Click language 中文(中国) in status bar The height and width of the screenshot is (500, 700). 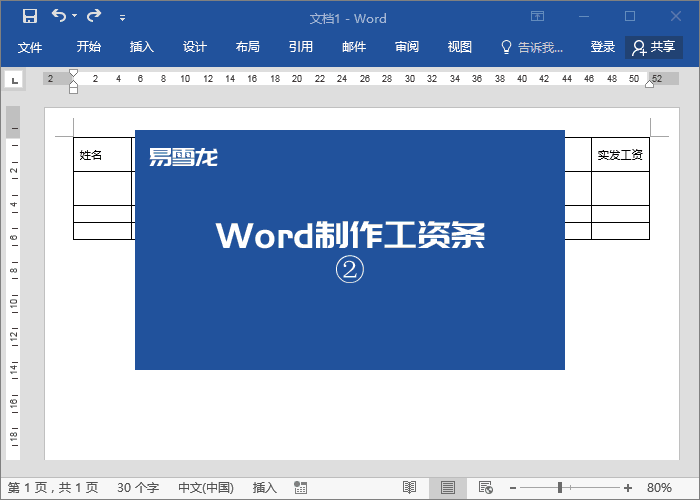click(x=206, y=488)
